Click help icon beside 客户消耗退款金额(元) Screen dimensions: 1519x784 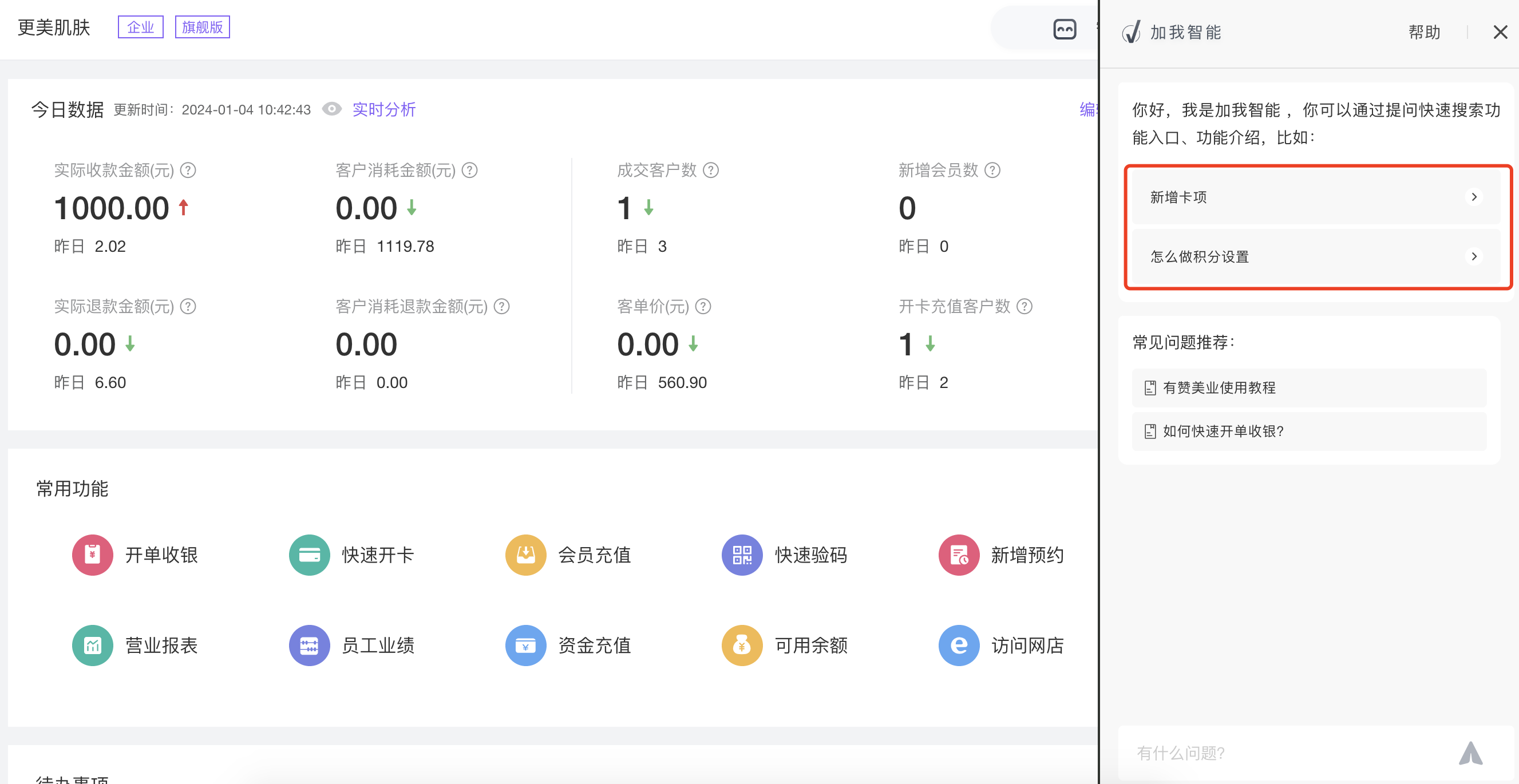point(502,307)
